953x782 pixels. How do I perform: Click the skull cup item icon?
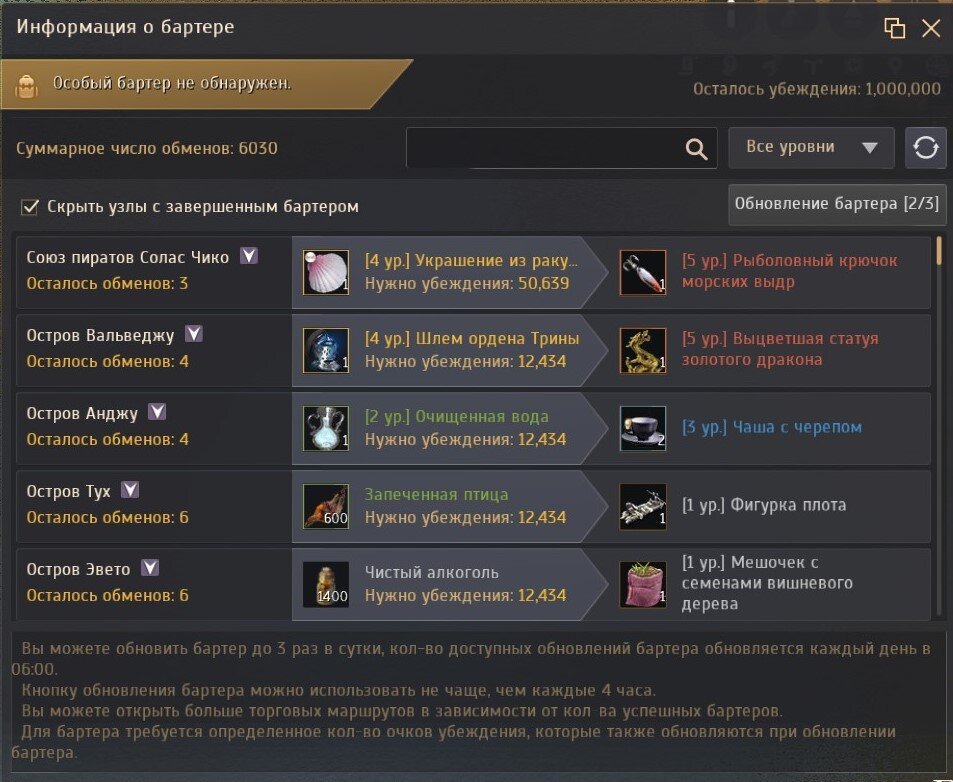(x=643, y=428)
